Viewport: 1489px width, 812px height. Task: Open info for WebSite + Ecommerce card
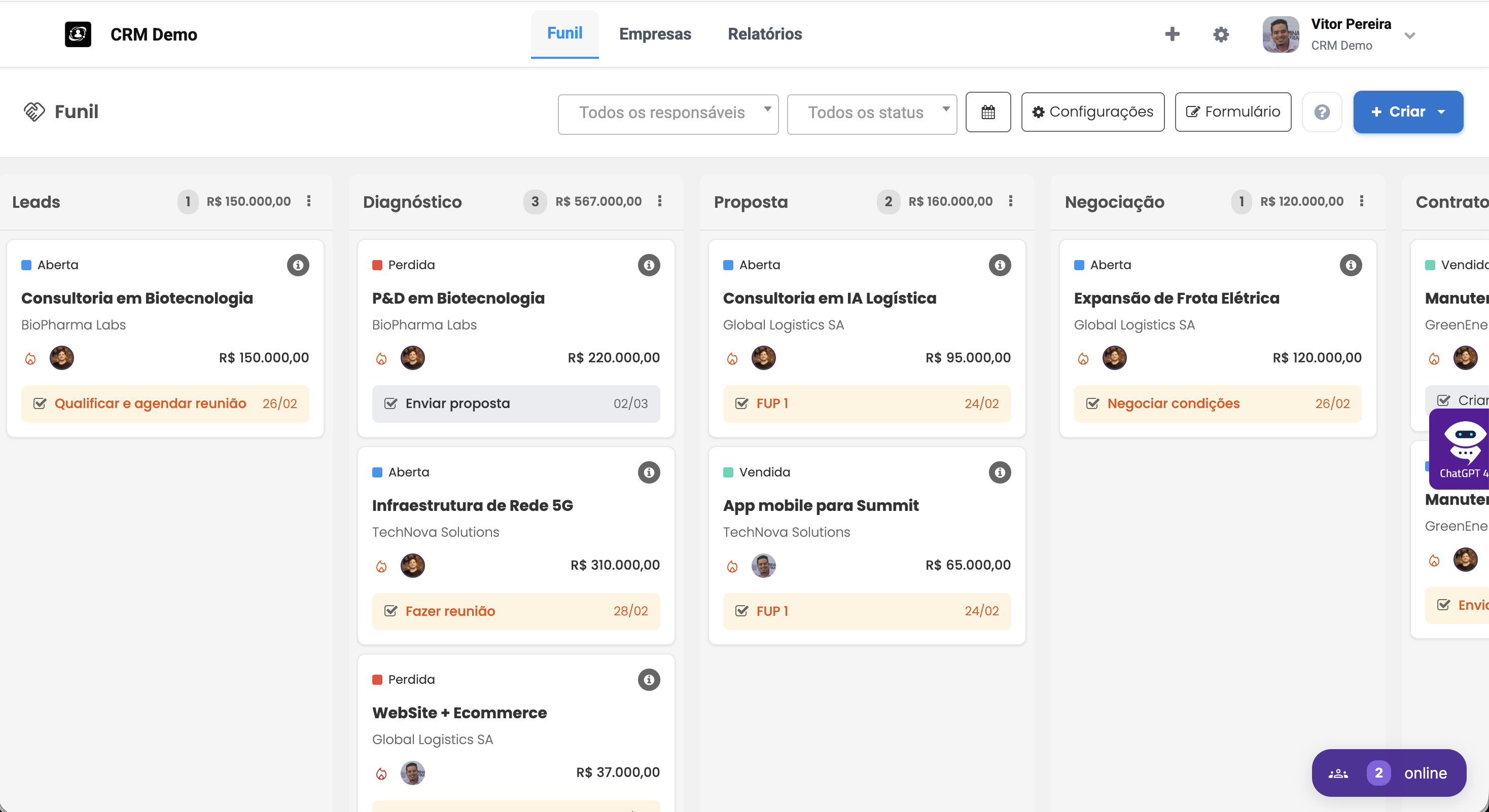click(x=649, y=680)
